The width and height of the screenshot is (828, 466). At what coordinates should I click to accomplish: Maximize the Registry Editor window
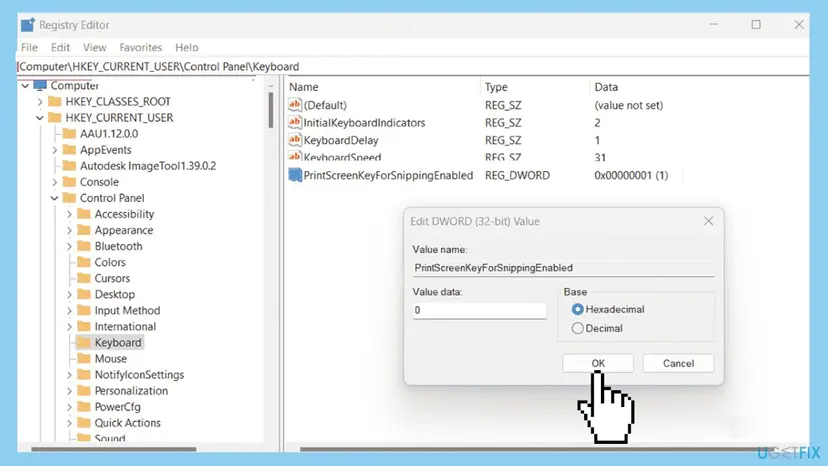tap(756, 25)
